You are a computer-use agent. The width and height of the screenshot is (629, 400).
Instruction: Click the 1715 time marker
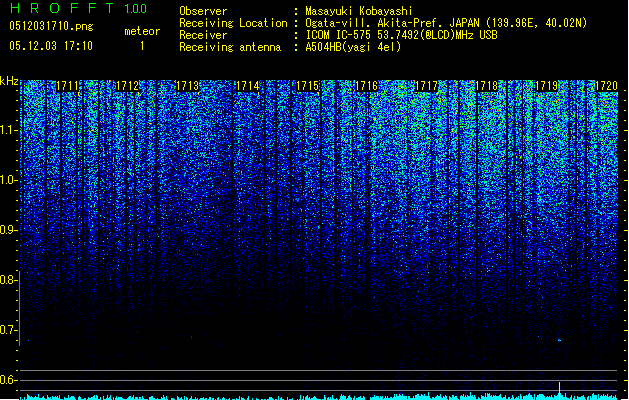point(307,86)
